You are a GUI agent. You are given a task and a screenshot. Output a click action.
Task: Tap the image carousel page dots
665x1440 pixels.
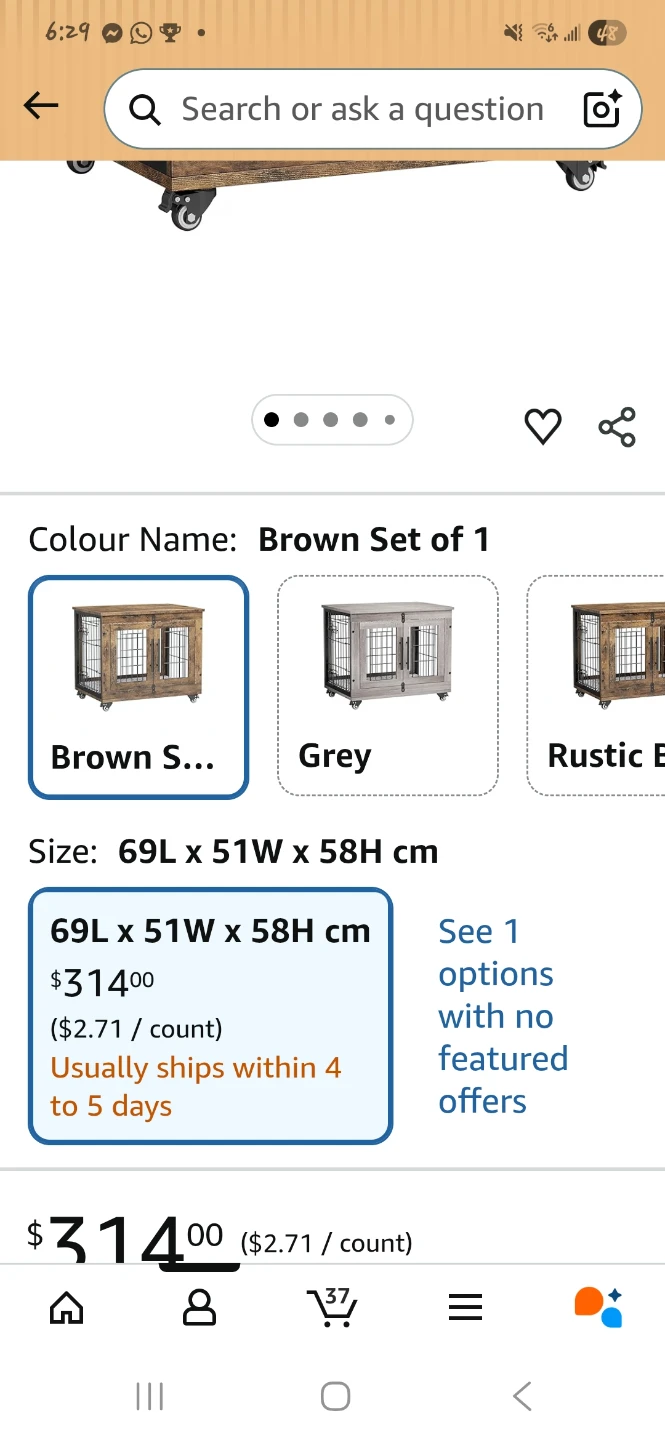(x=331, y=420)
